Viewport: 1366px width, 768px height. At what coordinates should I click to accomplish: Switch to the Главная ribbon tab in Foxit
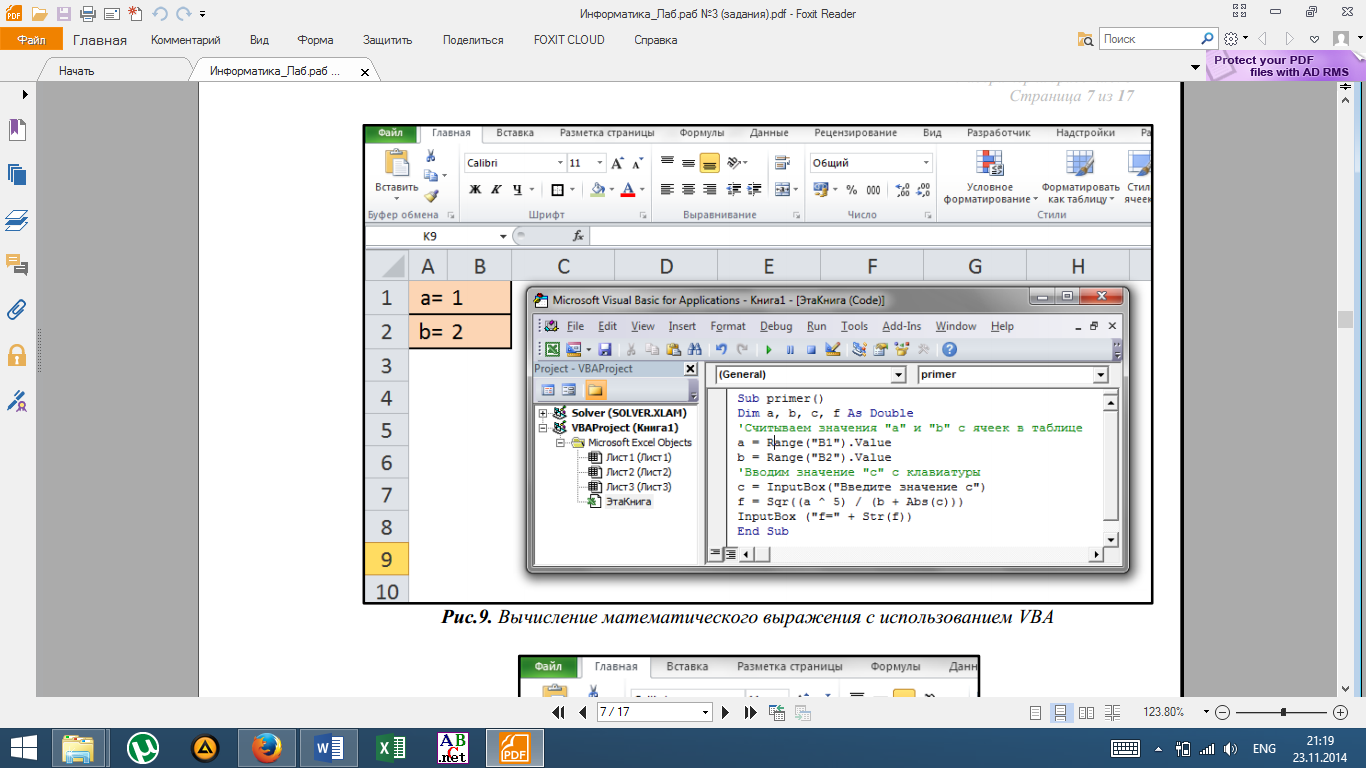pos(99,40)
